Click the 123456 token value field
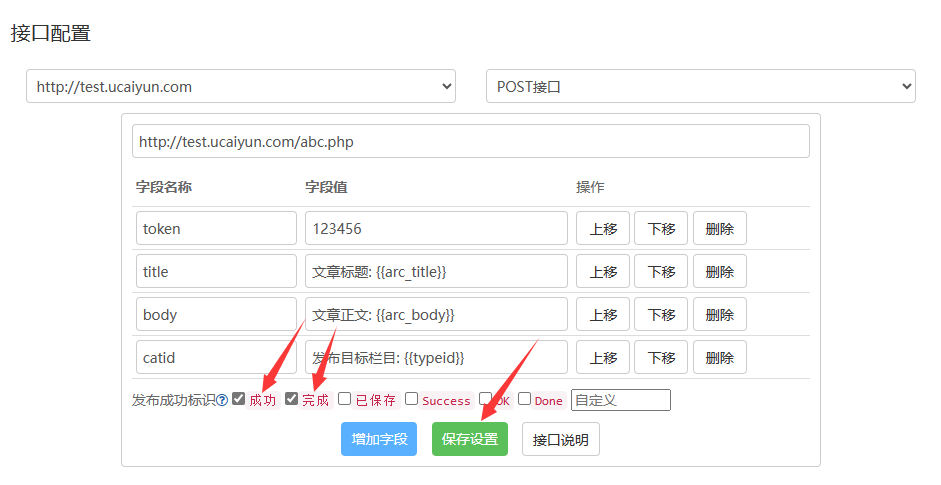Screen dimensions: 941x485 [436, 228]
